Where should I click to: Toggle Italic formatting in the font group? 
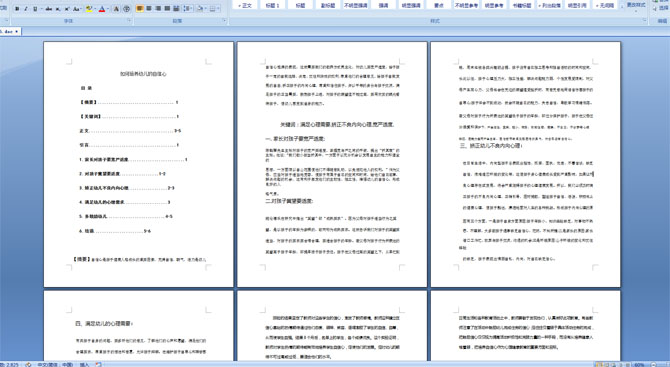coord(26,9)
